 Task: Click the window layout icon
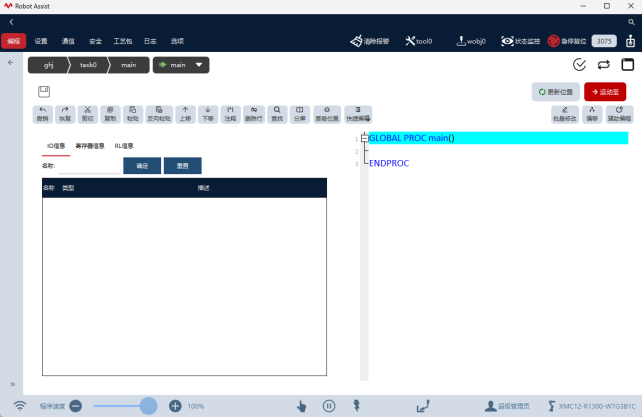[x=628, y=65]
